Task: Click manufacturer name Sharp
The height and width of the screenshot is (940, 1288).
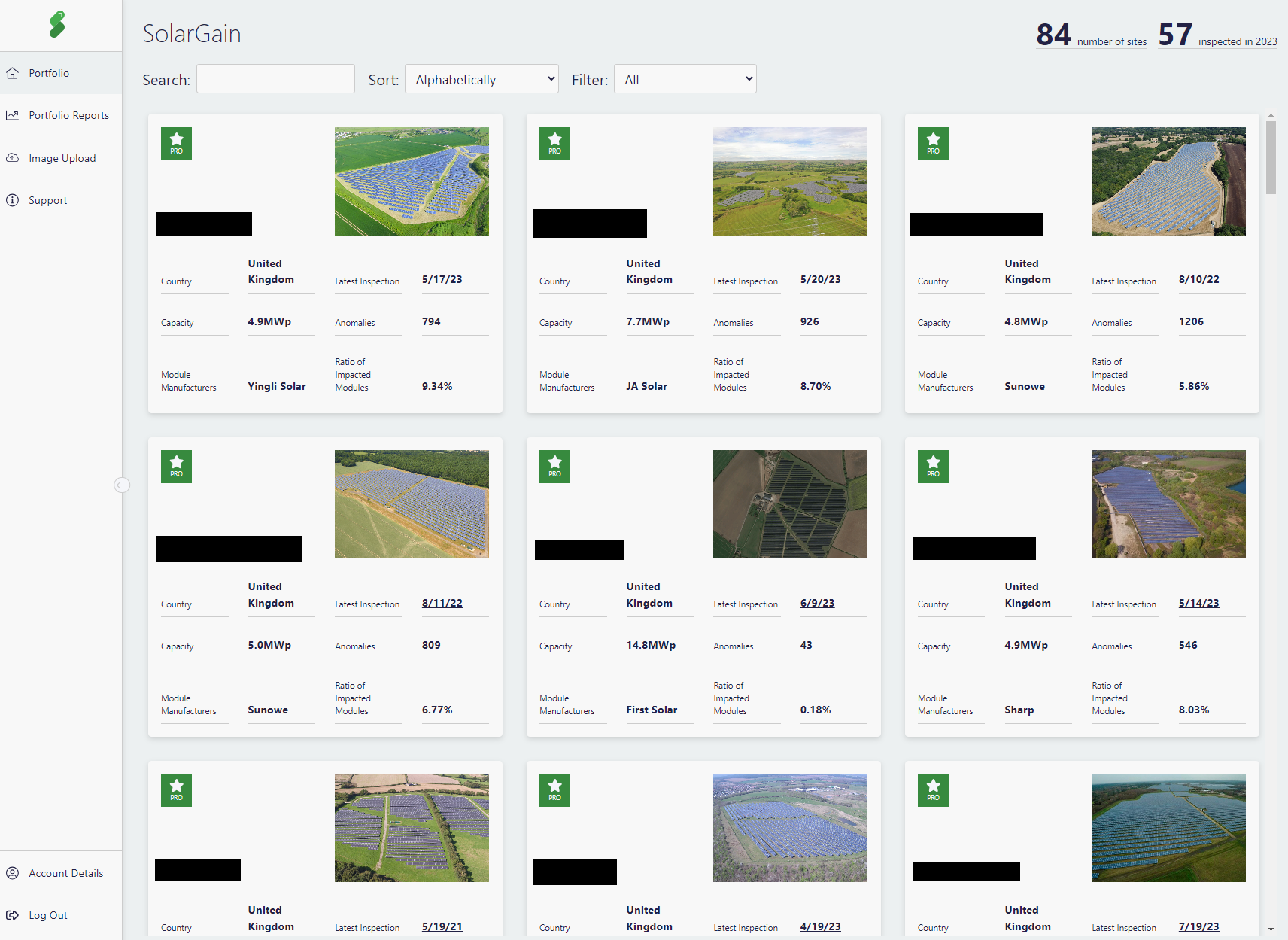Action: (x=1019, y=710)
